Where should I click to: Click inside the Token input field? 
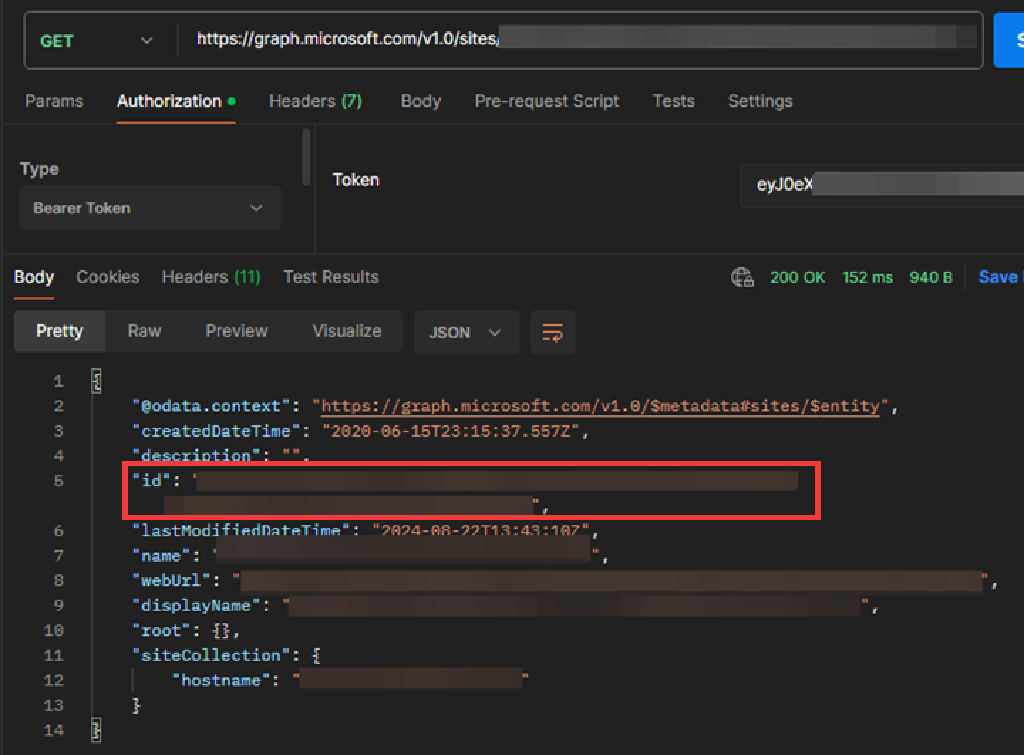[900, 186]
